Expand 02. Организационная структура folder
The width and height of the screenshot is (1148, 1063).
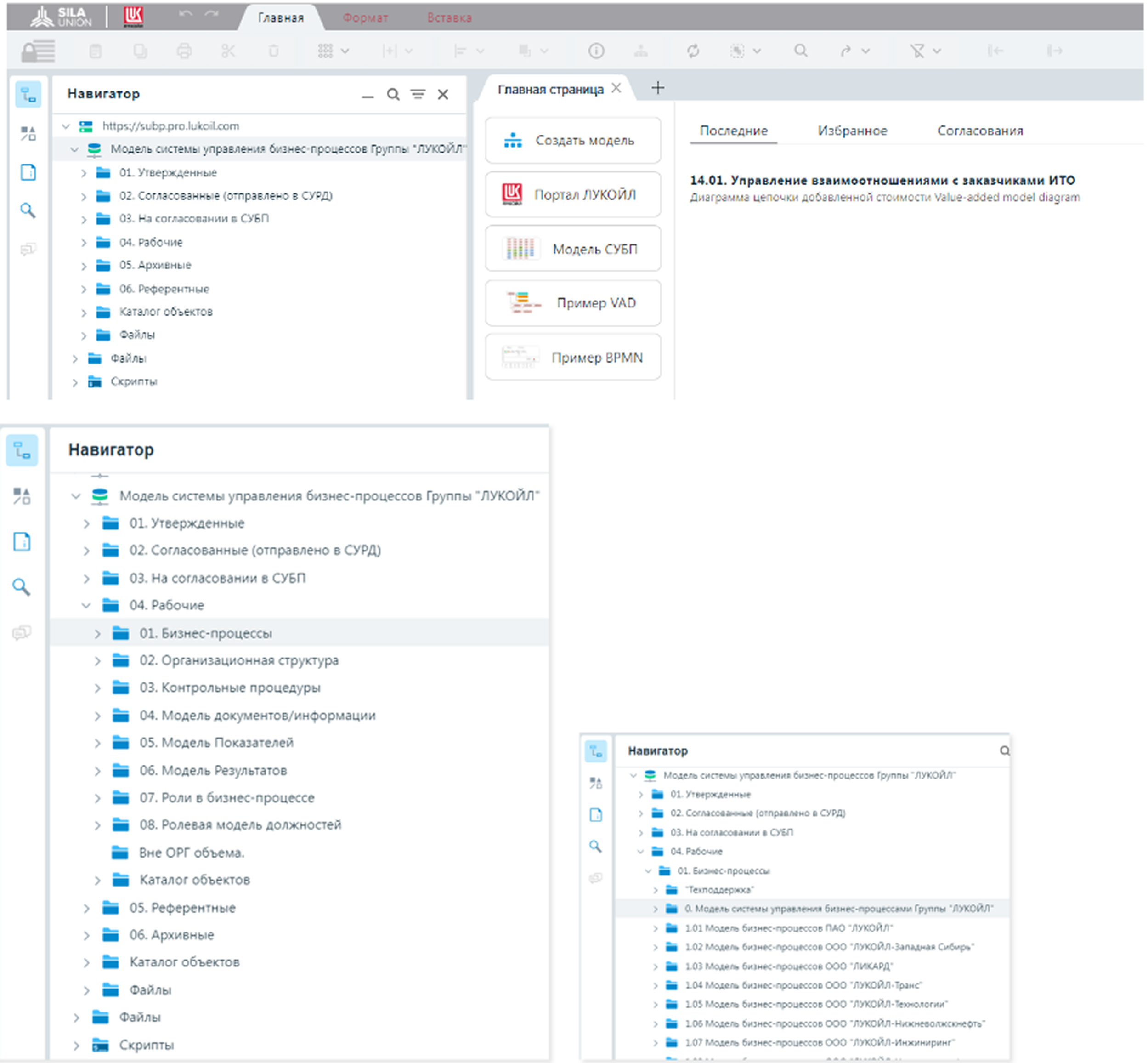(98, 661)
